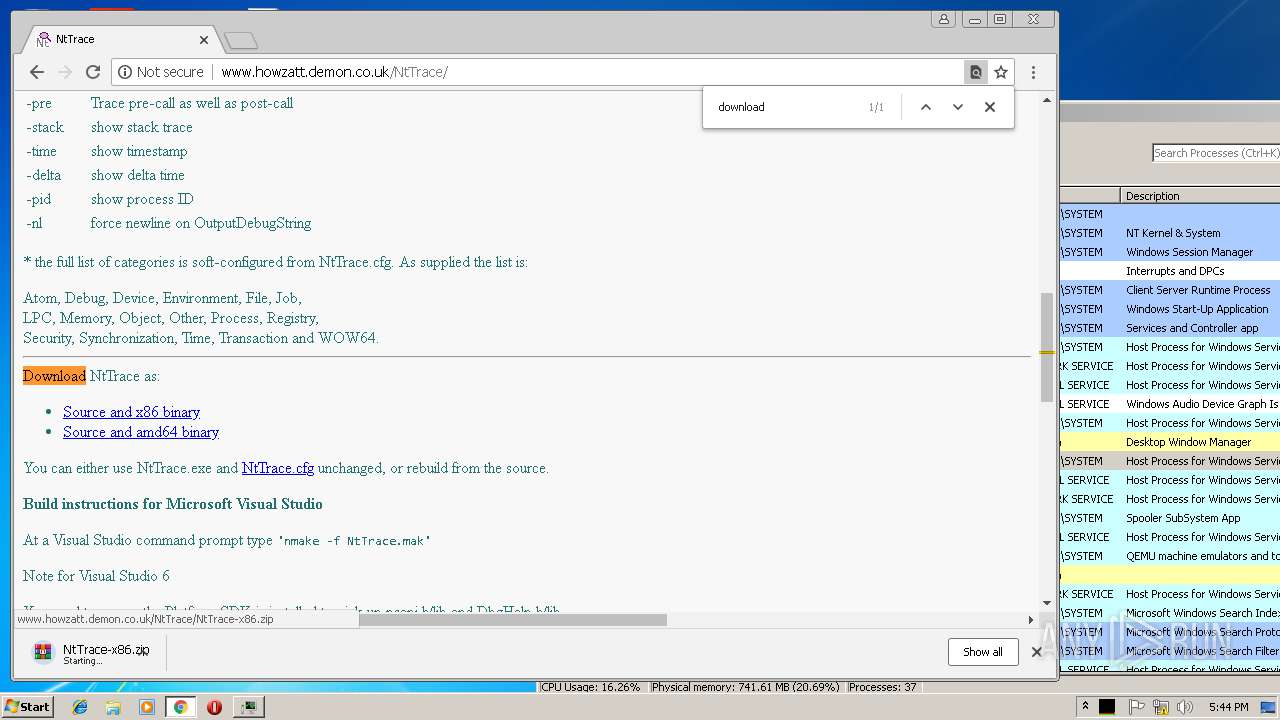Show hidden tray icons arrow
Screen dimensions: 1280x720
tap(1085, 706)
